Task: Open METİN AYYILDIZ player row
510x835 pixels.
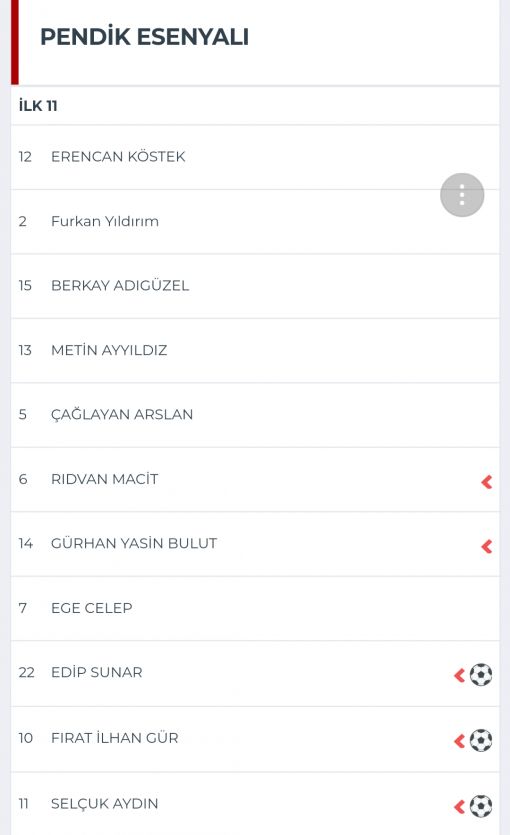Action: coord(255,350)
